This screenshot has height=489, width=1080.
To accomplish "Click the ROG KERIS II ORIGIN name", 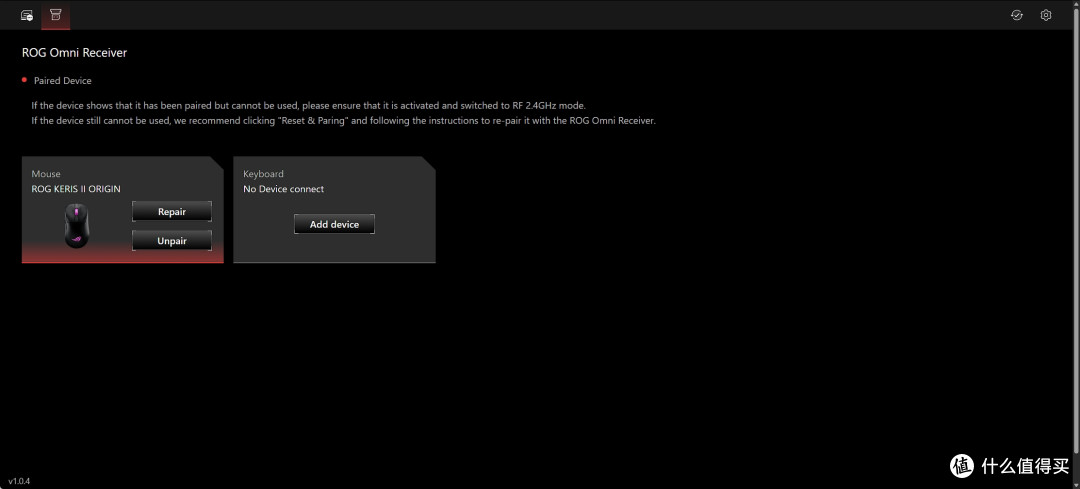I will click(x=76, y=189).
